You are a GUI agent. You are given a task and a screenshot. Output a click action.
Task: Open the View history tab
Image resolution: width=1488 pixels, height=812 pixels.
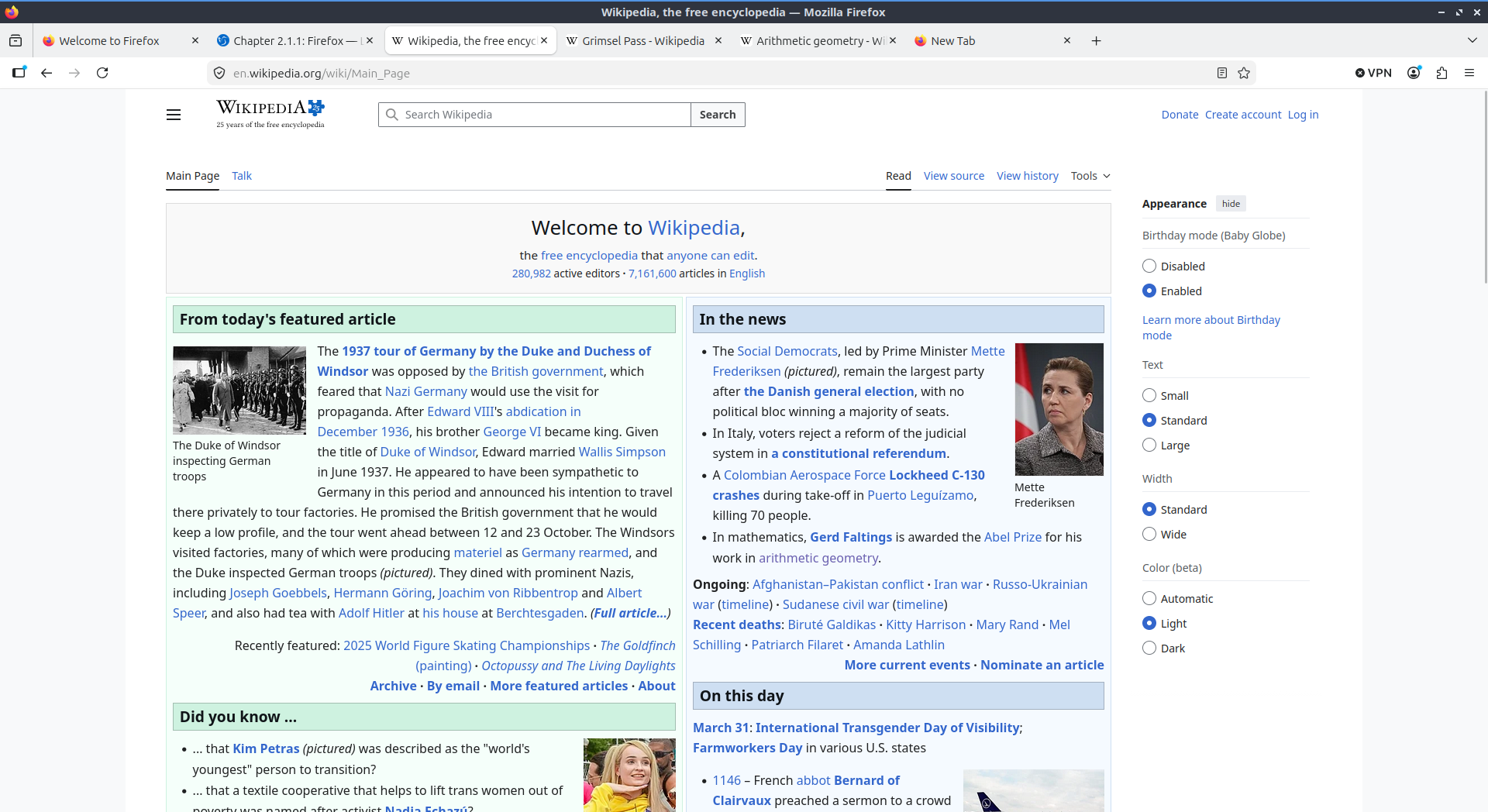1027,176
